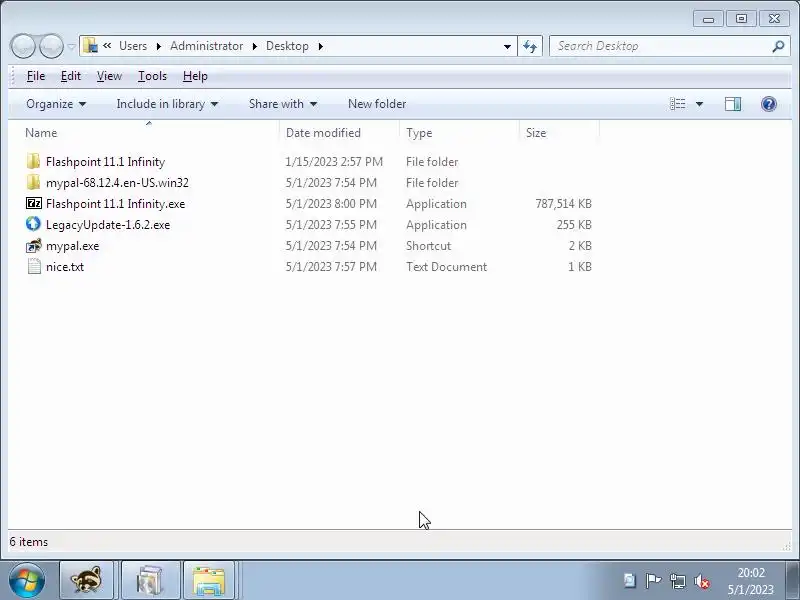The width and height of the screenshot is (800, 600).
Task: Open Explorer Help question mark
Action: tap(768, 104)
